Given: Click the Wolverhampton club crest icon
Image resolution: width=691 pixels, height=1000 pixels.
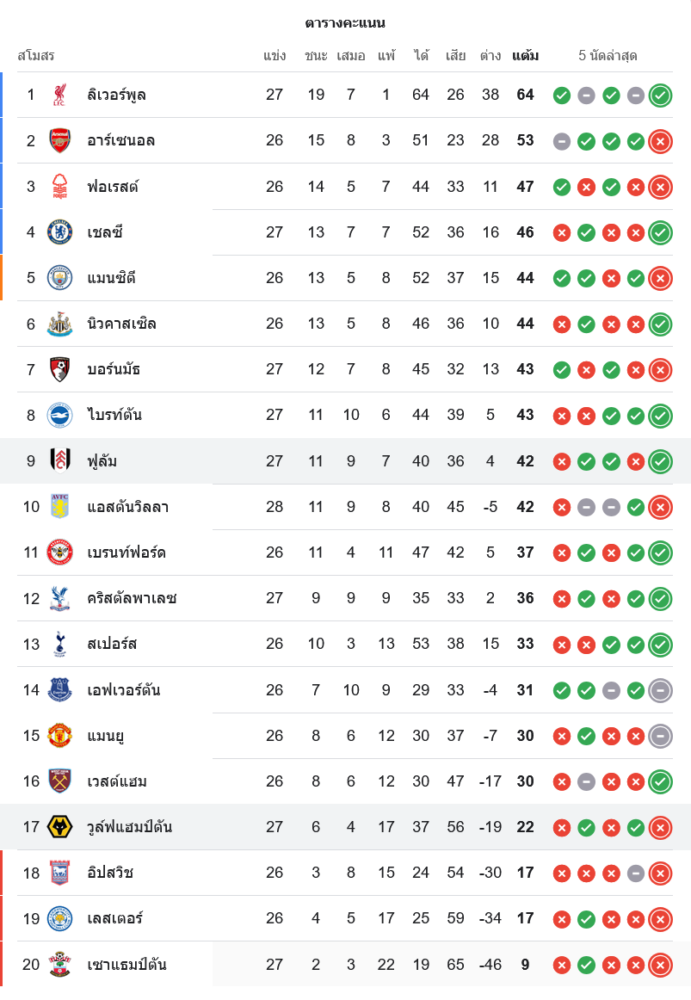Looking at the screenshot, I should [60, 827].
